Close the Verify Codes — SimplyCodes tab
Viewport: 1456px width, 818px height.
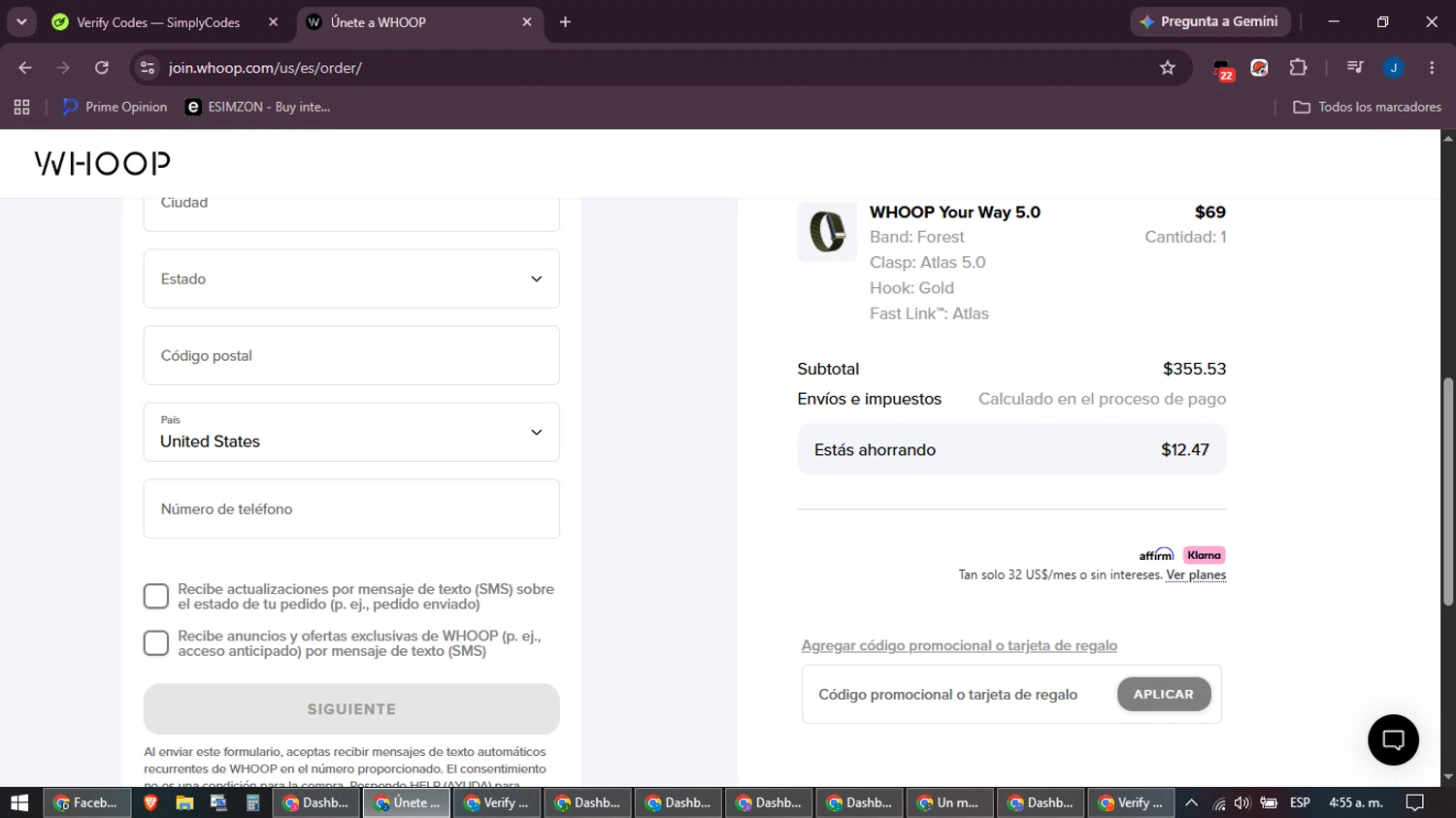tap(273, 22)
